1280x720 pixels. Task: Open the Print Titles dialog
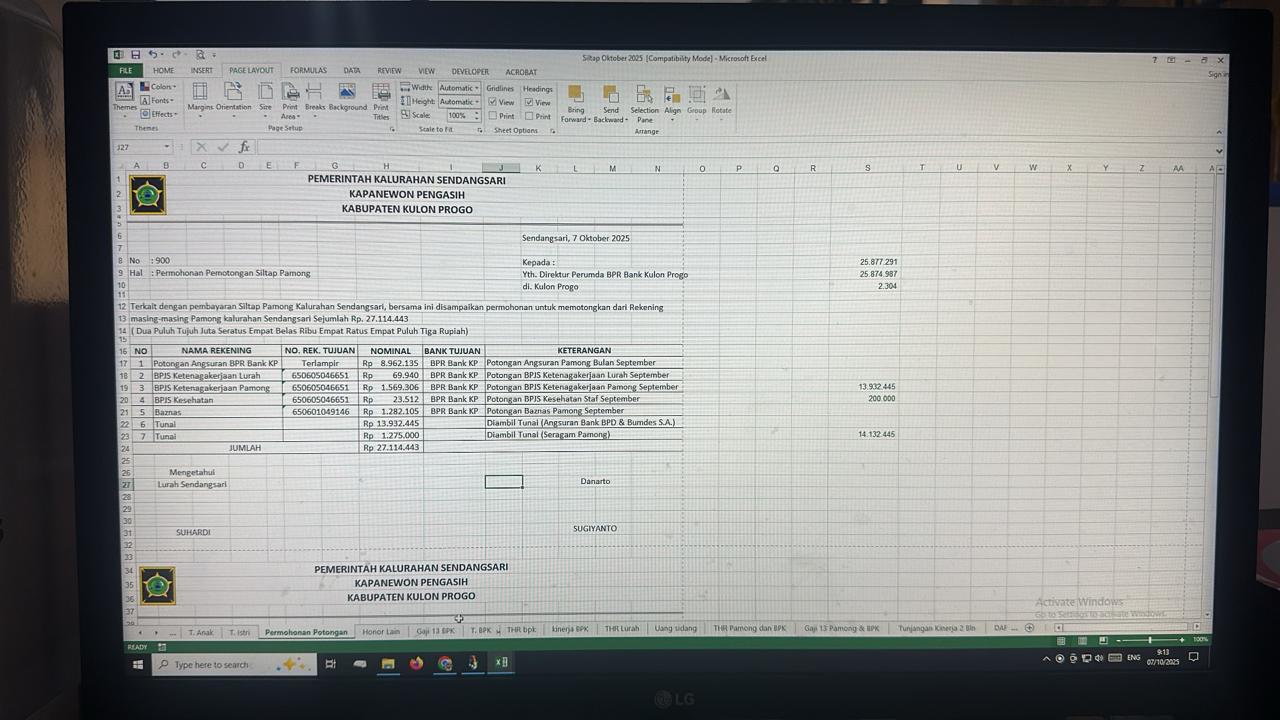[x=381, y=97]
